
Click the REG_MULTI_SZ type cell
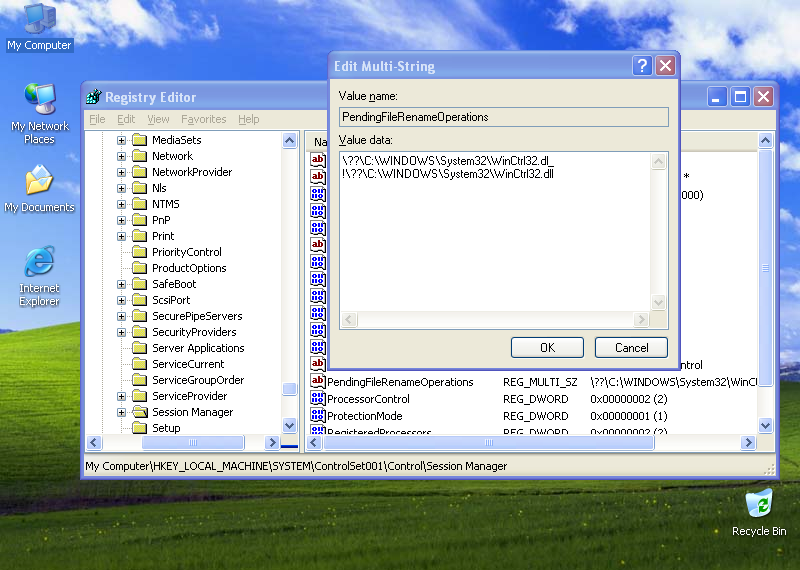coord(540,382)
